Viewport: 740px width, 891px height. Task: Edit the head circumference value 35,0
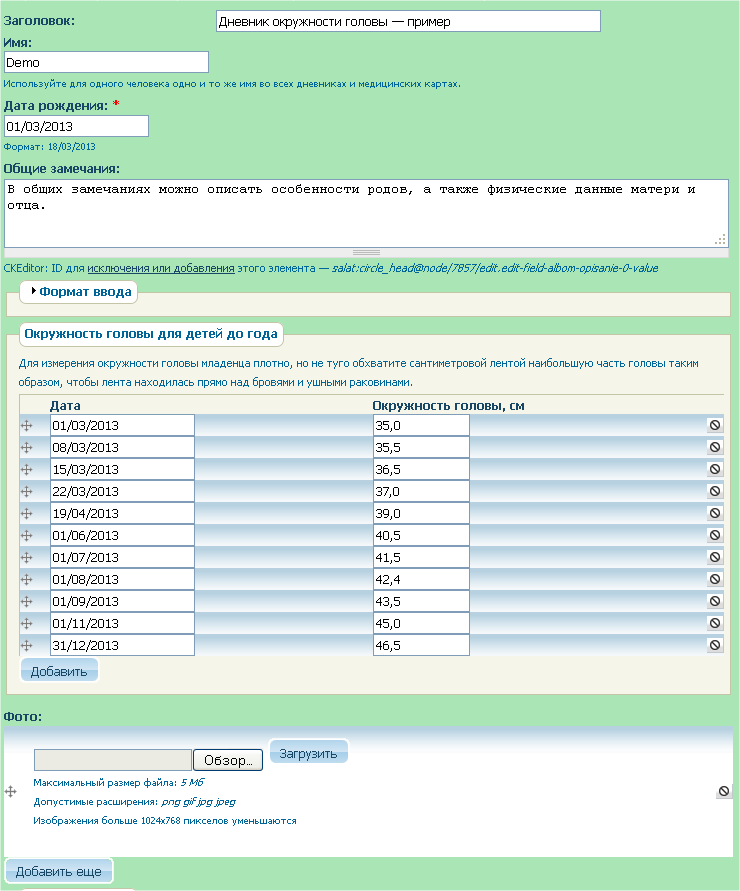point(421,426)
